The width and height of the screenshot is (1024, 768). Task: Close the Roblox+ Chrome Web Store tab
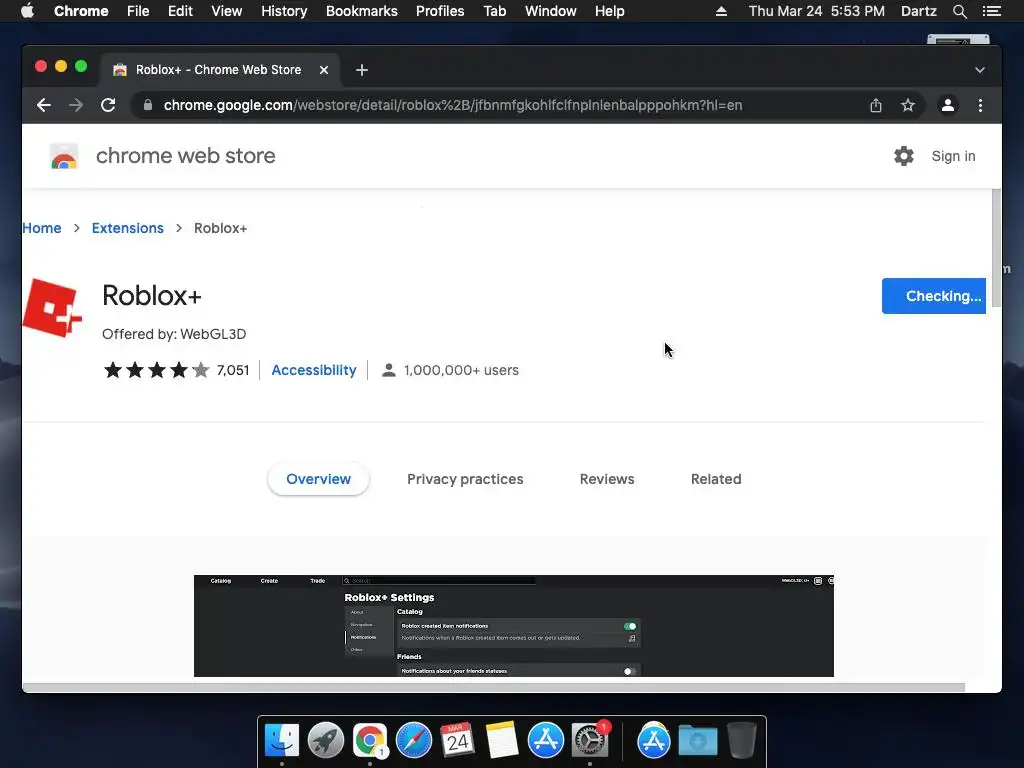pyautogui.click(x=324, y=70)
